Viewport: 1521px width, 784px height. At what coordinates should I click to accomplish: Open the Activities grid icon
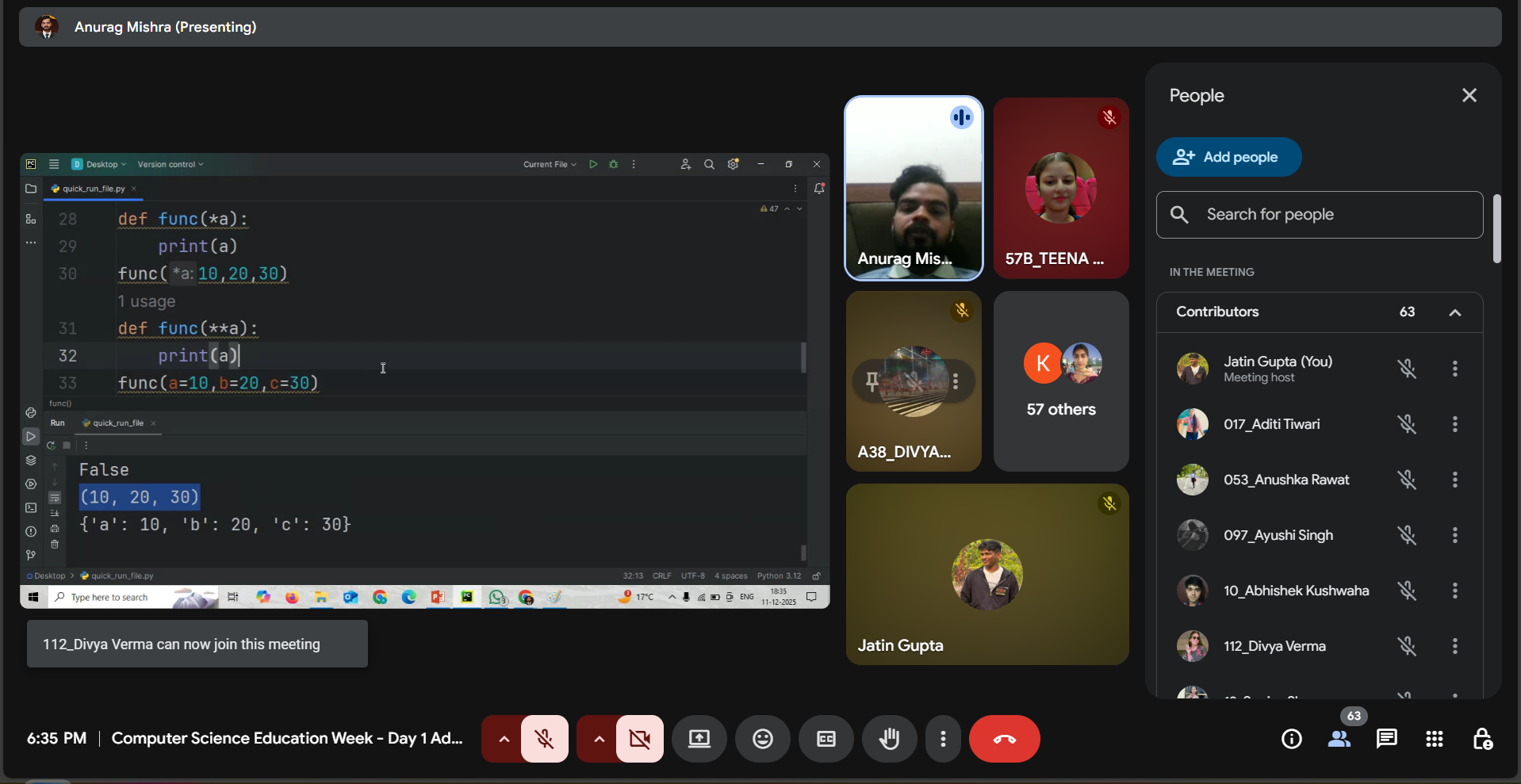[1434, 739]
